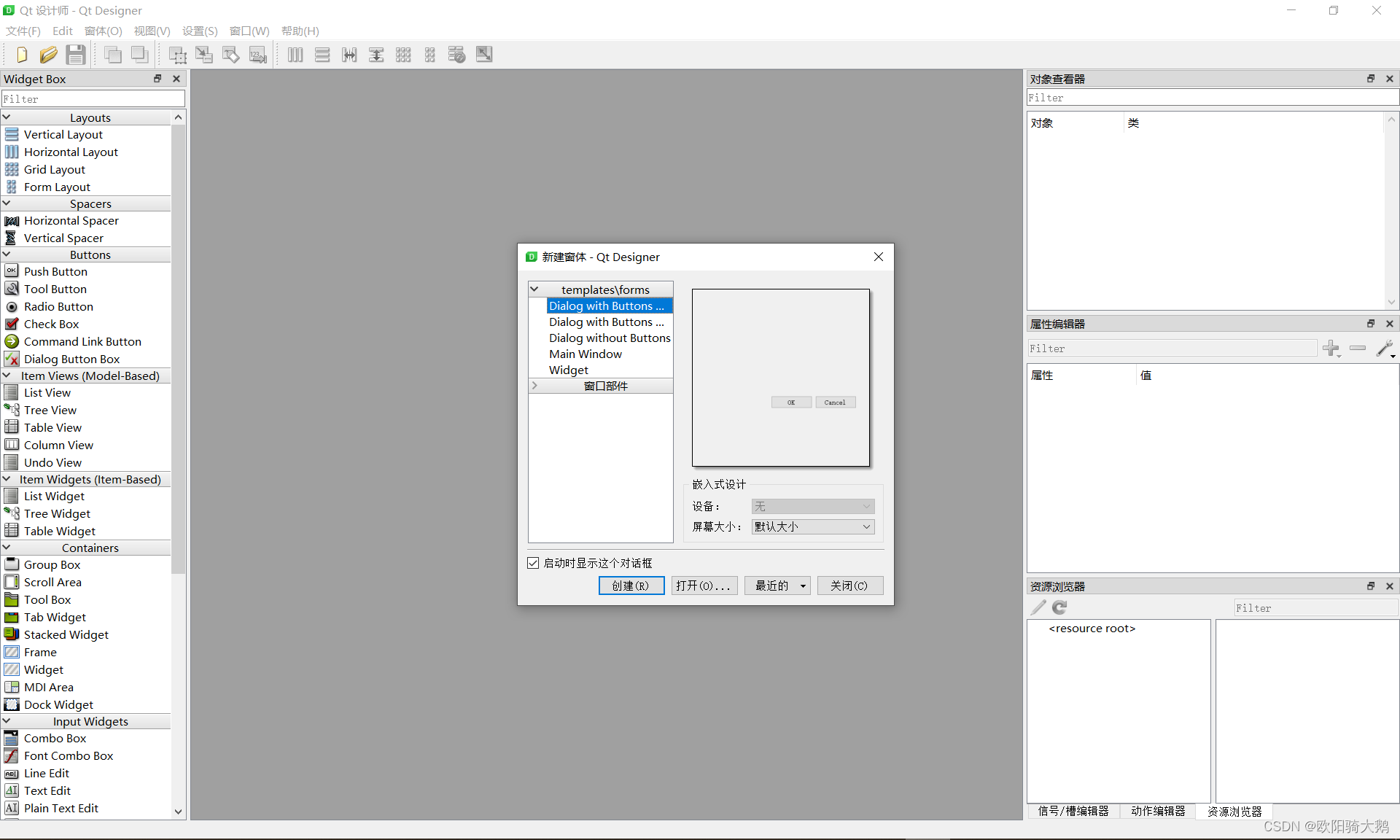Click the wrench configure icon in 属性编辑器

pos(1385,349)
